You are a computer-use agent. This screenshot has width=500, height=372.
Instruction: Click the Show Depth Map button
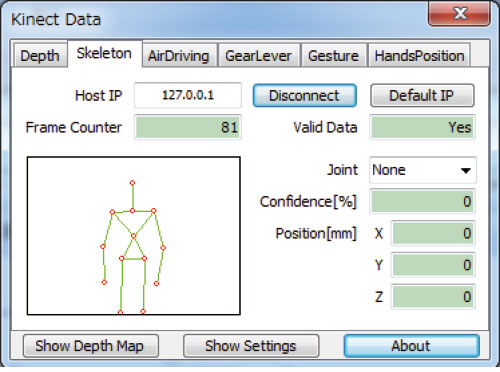tap(91, 346)
